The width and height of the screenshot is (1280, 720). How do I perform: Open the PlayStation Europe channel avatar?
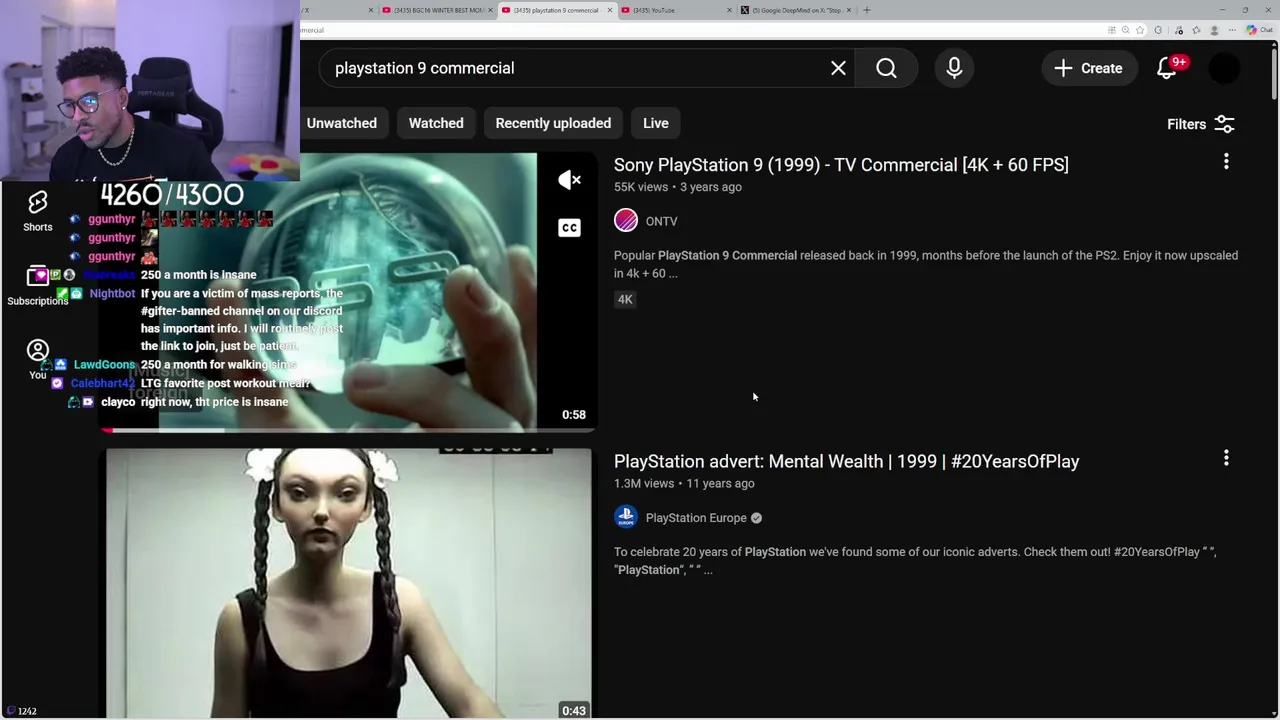tap(626, 517)
